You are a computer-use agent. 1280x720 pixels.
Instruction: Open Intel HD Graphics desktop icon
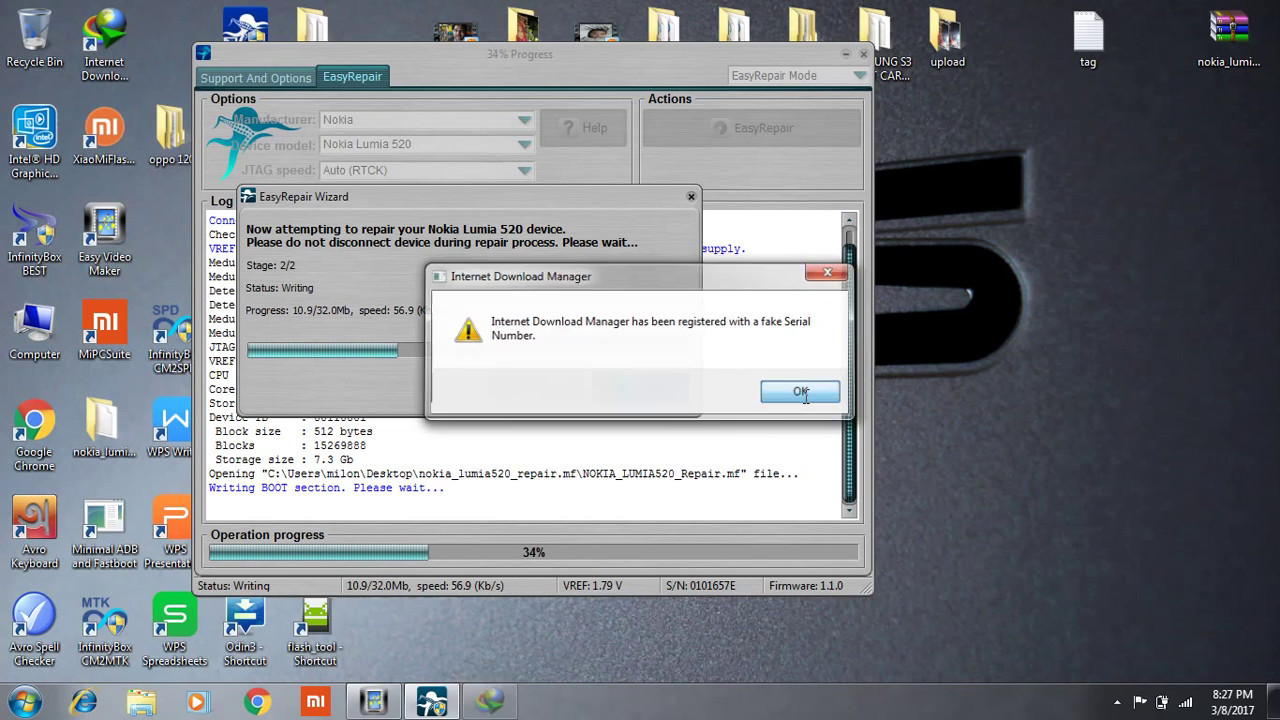pos(34,142)
